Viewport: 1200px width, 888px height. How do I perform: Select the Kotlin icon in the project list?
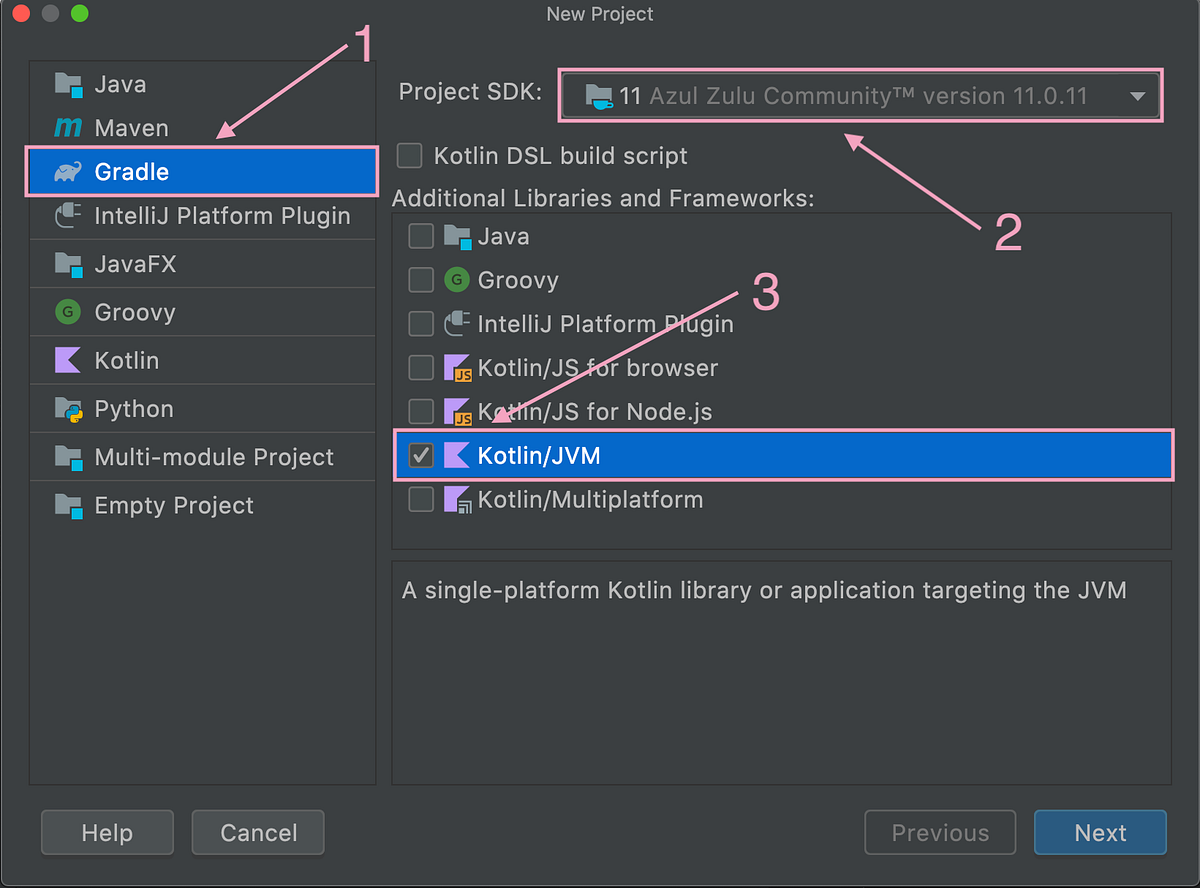[x=67, y=360]
